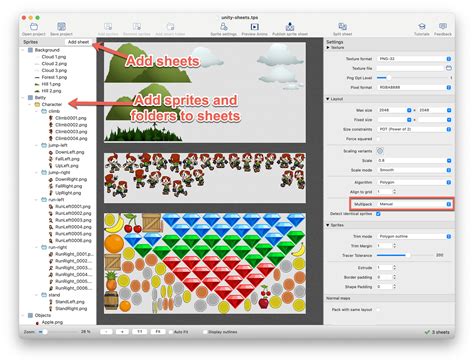Click the stand folder icon
This screenshot has height=364, width=474.
point(44,295)
